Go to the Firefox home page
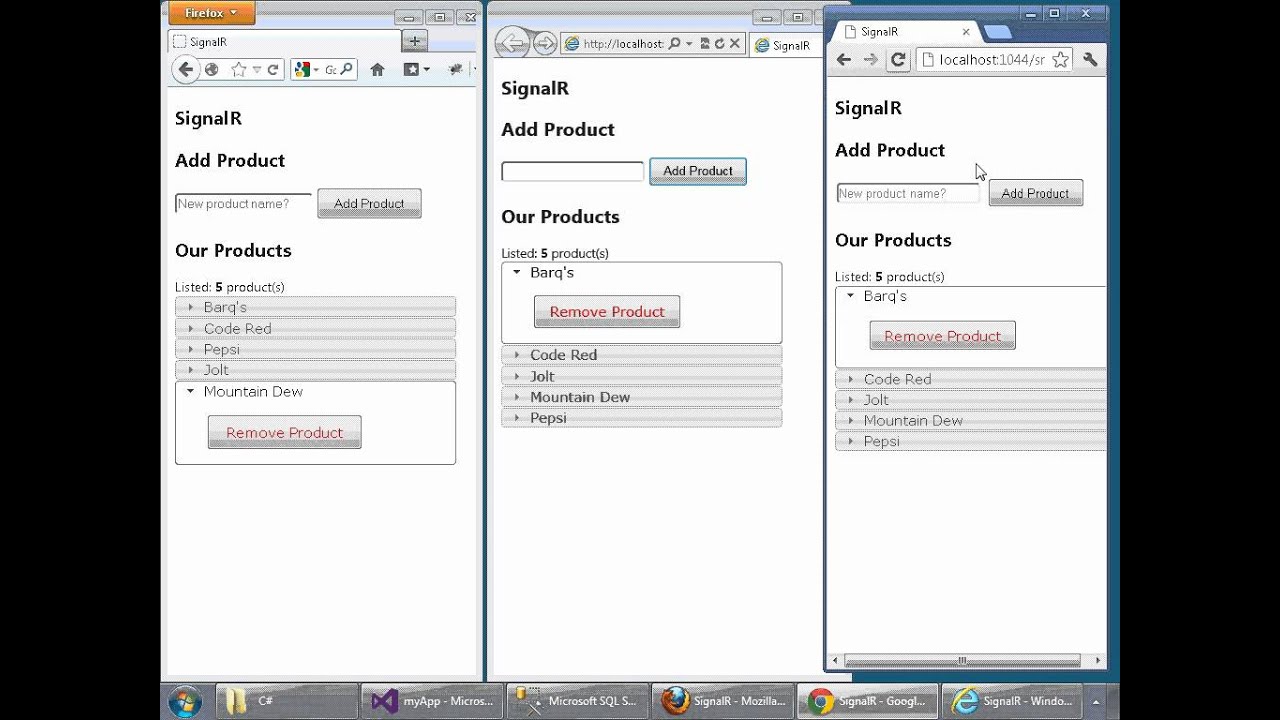Screen dimensions: 1280x720 [x=377, y=70]
